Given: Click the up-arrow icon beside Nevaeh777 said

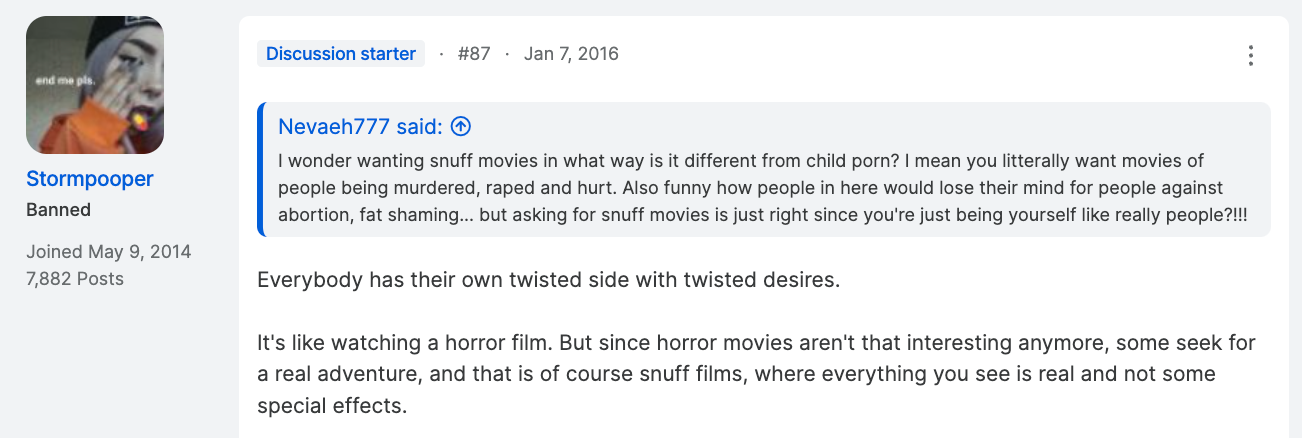Looking at the screenshot, I should click(x=461, y=127).
